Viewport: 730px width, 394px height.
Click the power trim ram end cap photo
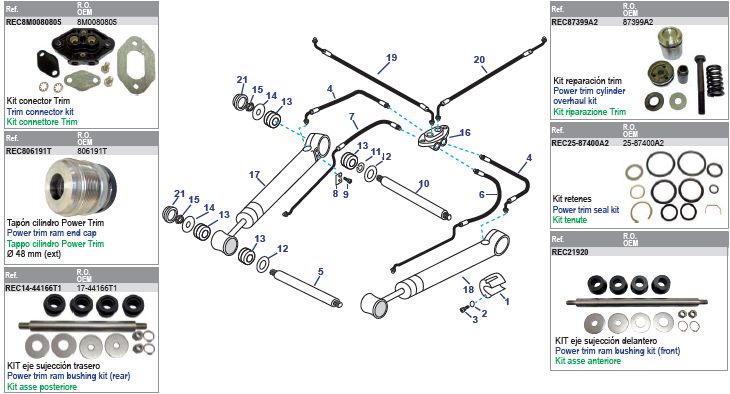click(82, 187)
